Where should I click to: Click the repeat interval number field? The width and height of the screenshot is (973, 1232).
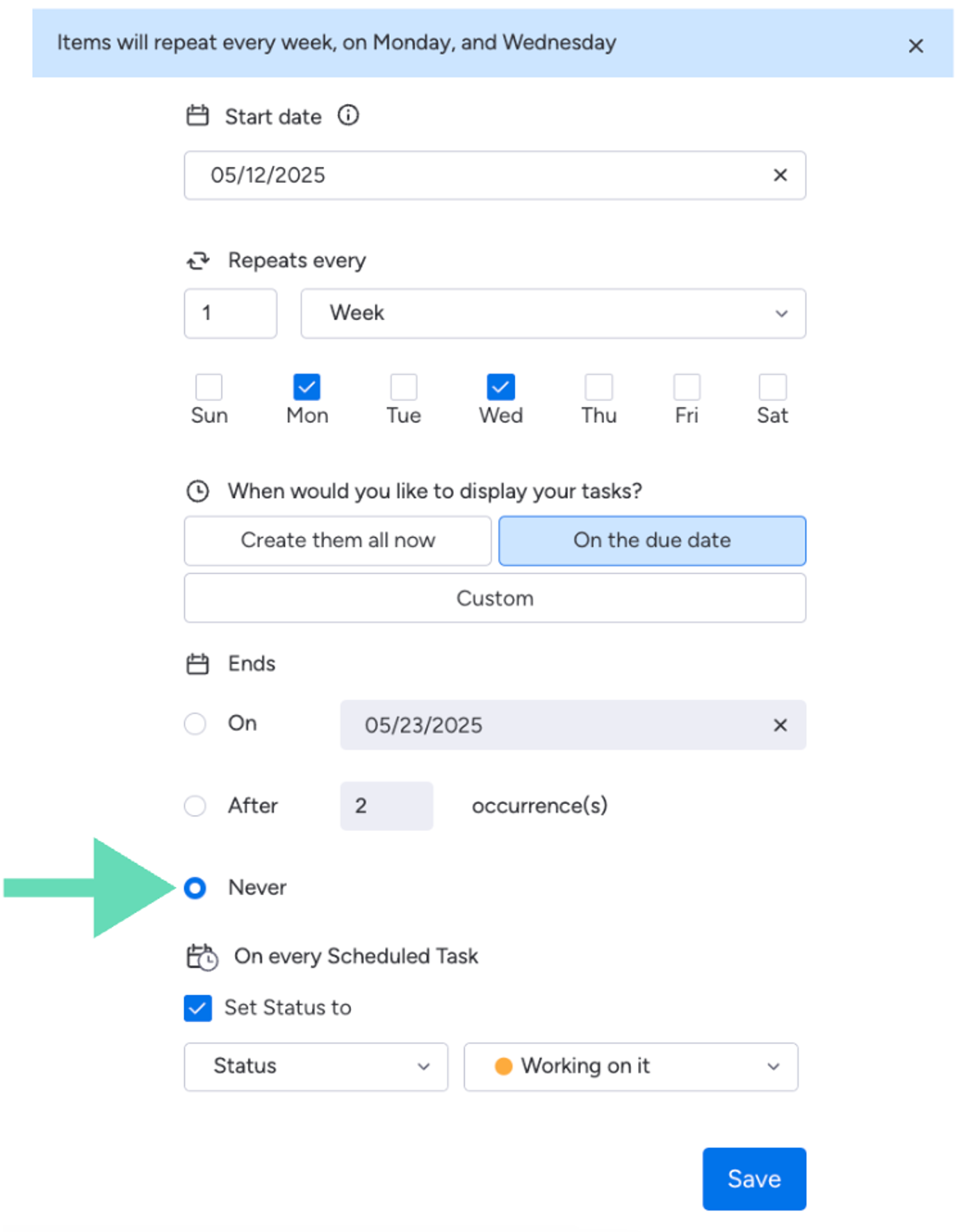tap(231, 313)
